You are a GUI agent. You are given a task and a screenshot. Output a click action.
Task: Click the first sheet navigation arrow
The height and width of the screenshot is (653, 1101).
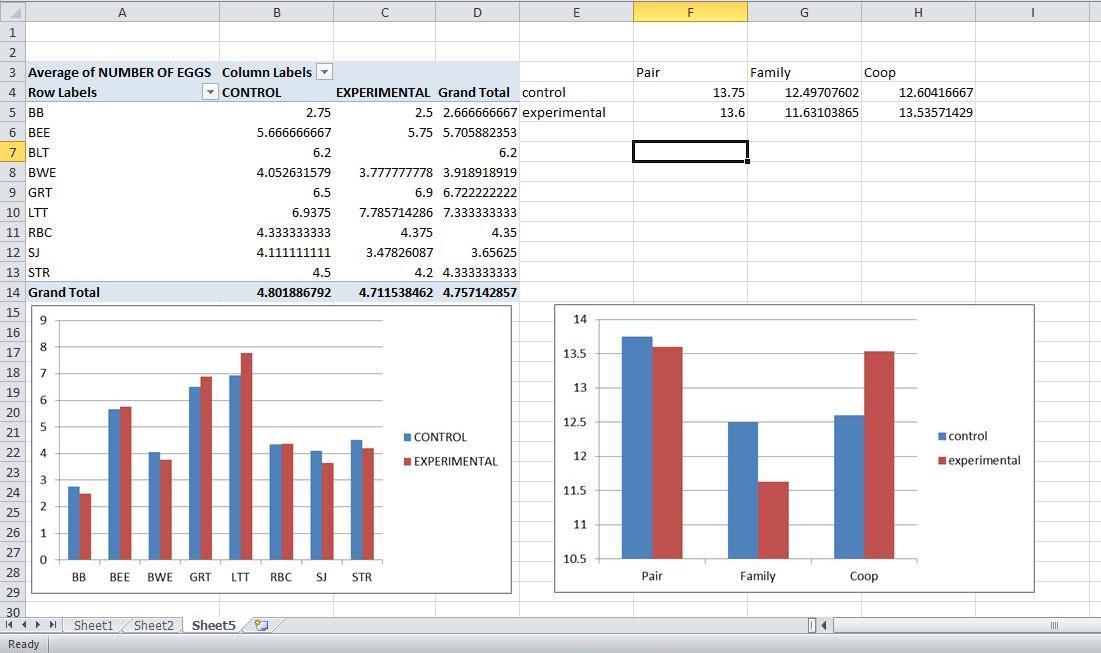coord(11,625)
